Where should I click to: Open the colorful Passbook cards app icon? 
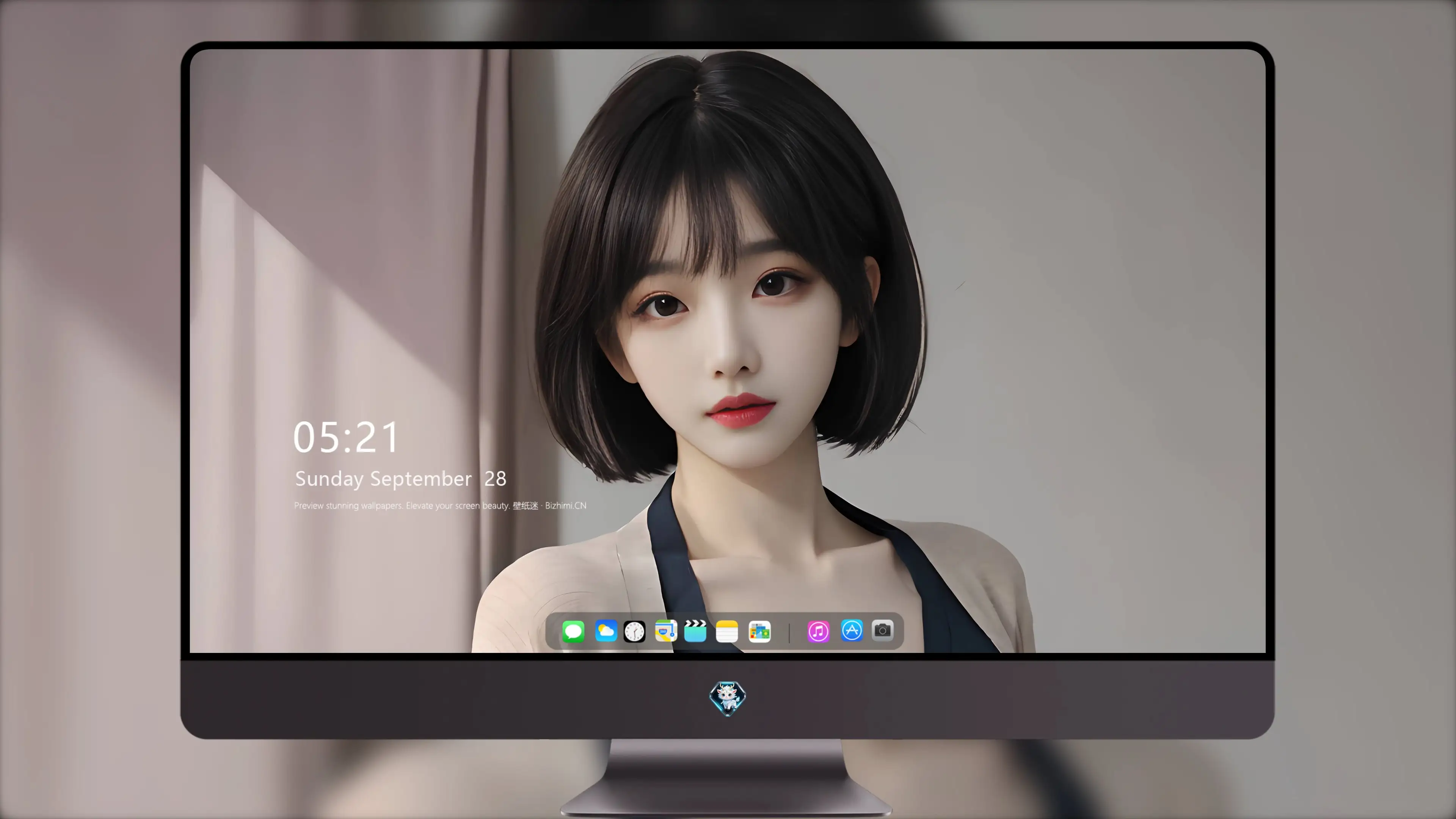(759, 631)
